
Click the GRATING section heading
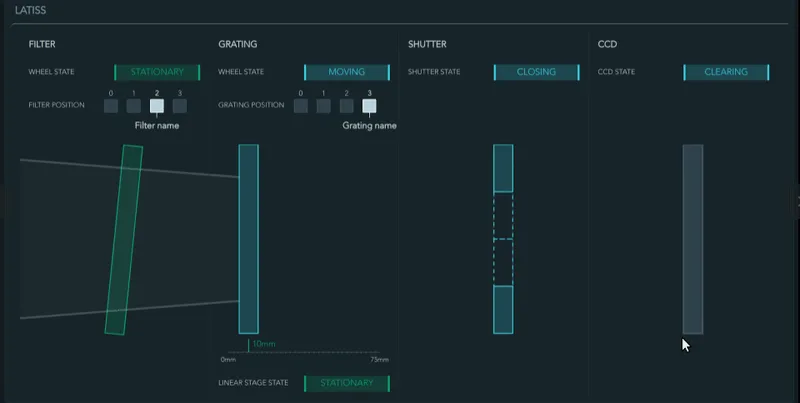238,44
